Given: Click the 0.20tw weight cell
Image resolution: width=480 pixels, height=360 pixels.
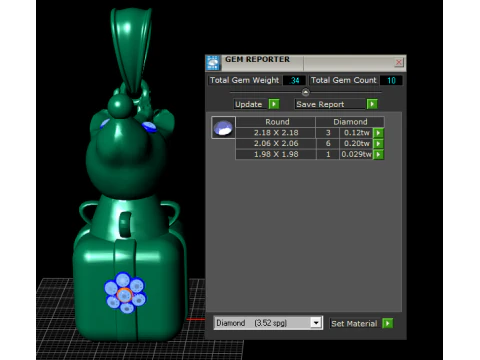Looking at the screenshot, I should 356,144.
